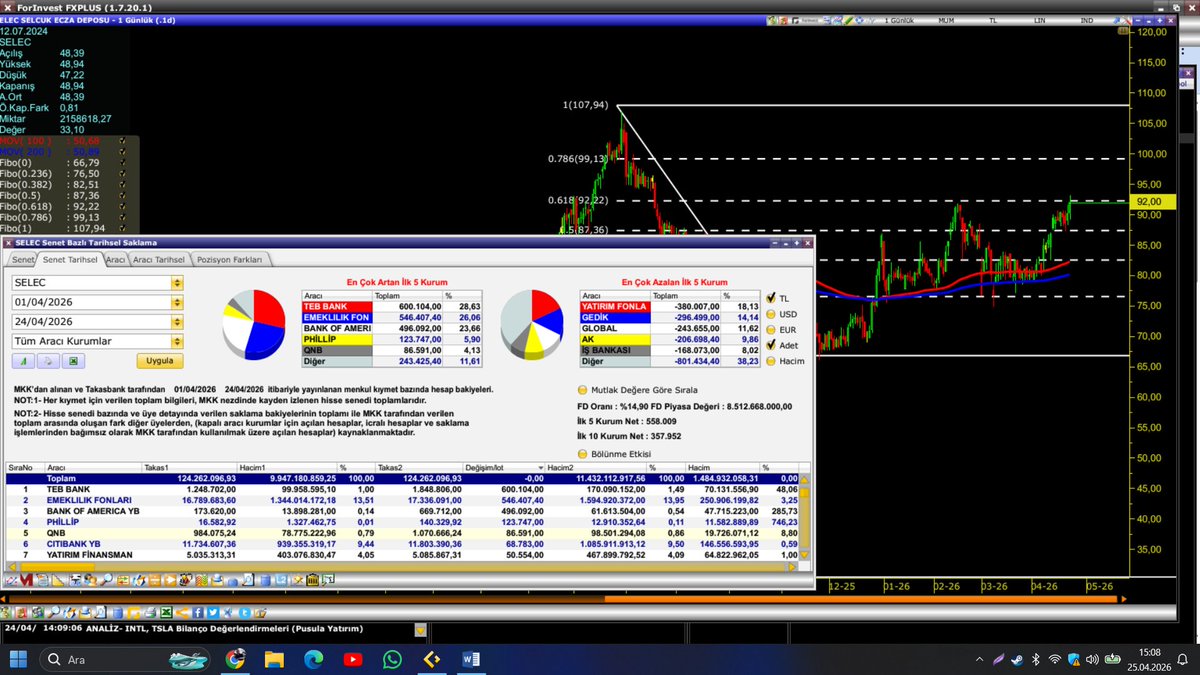
Task: Click the yellow-black Binance-like taskbar icon
Action: tap(431, 659)
